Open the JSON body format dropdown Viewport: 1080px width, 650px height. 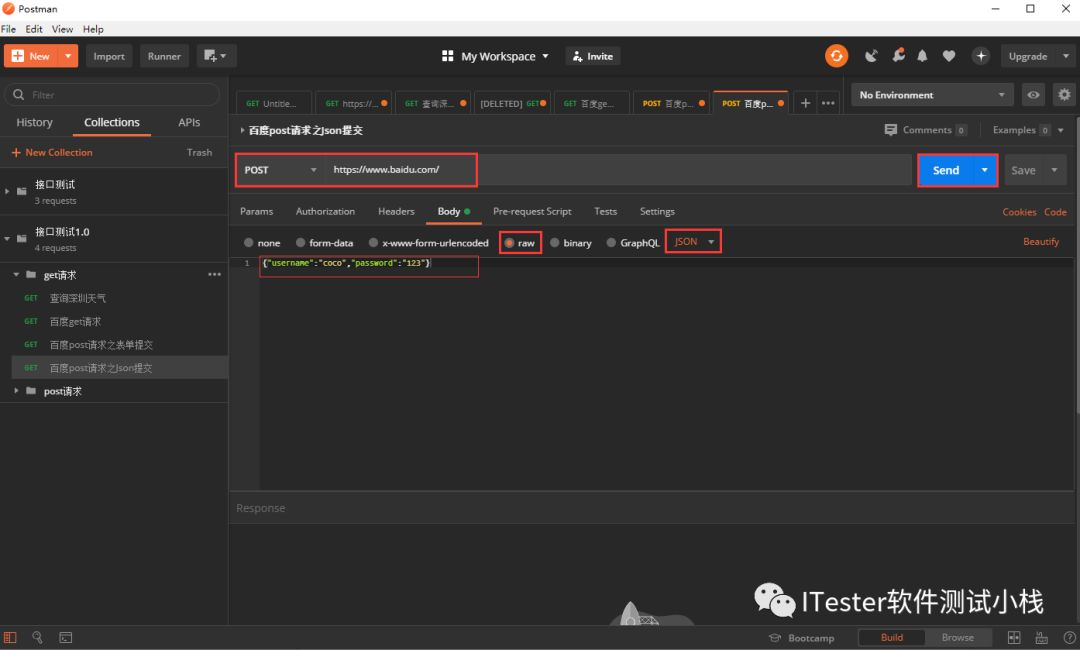(x=694, y=242)
